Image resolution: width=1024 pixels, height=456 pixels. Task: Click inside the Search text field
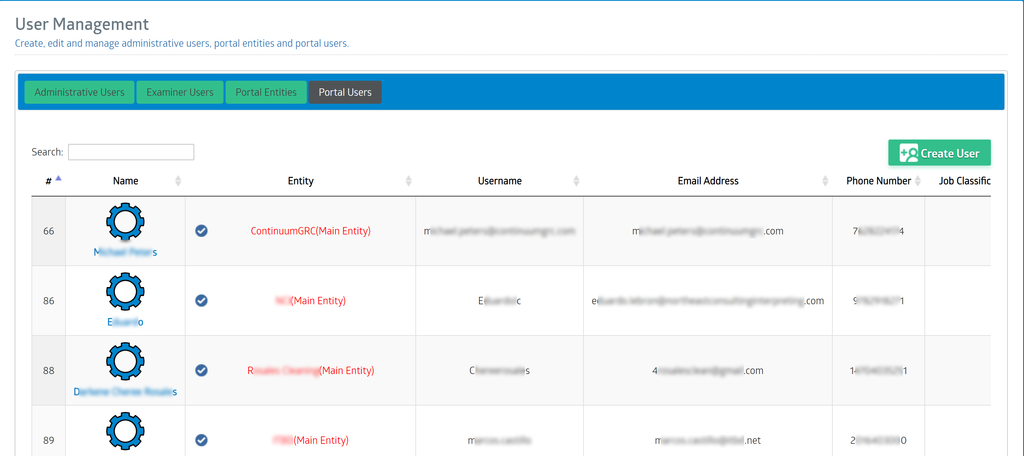pos(131,152)
